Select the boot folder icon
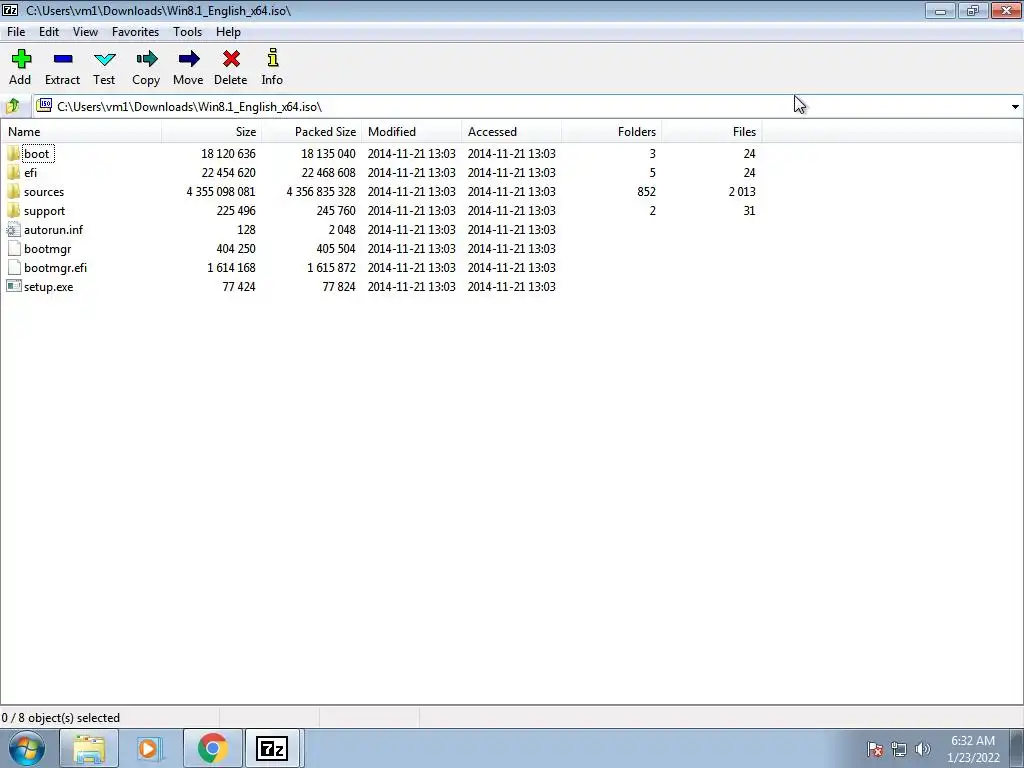 pyautogui.click(x=14, y=153)
